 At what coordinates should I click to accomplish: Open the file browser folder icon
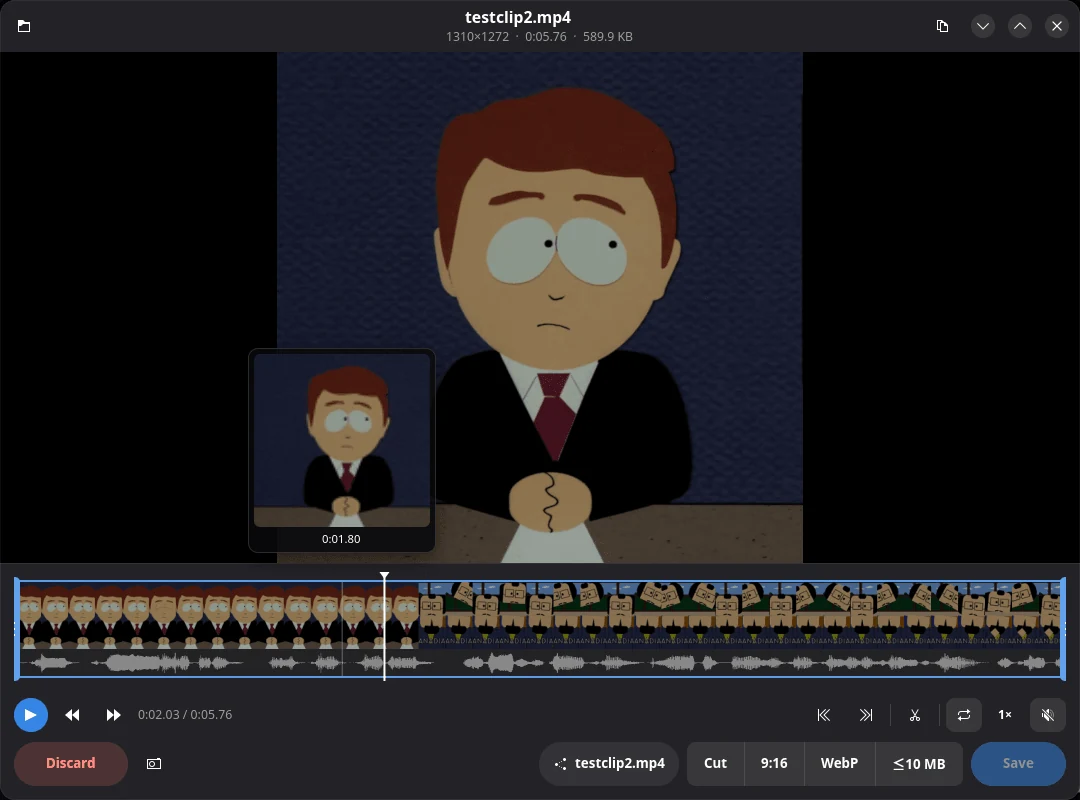coord(23,26)
